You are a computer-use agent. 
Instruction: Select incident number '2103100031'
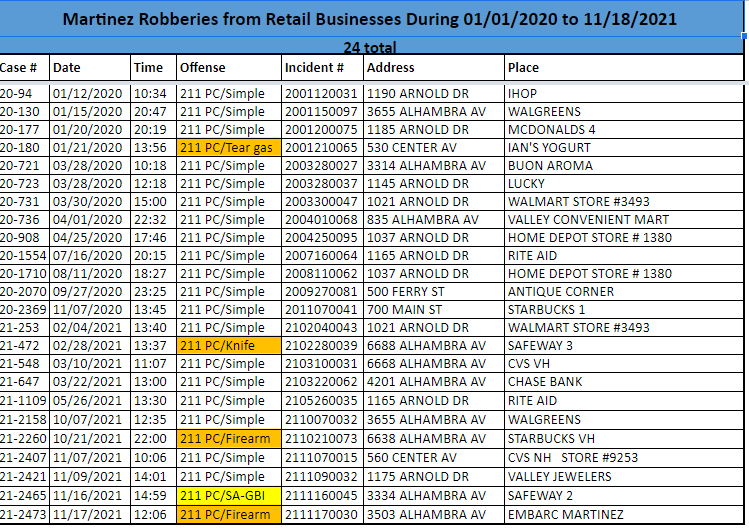coord(322,363)
